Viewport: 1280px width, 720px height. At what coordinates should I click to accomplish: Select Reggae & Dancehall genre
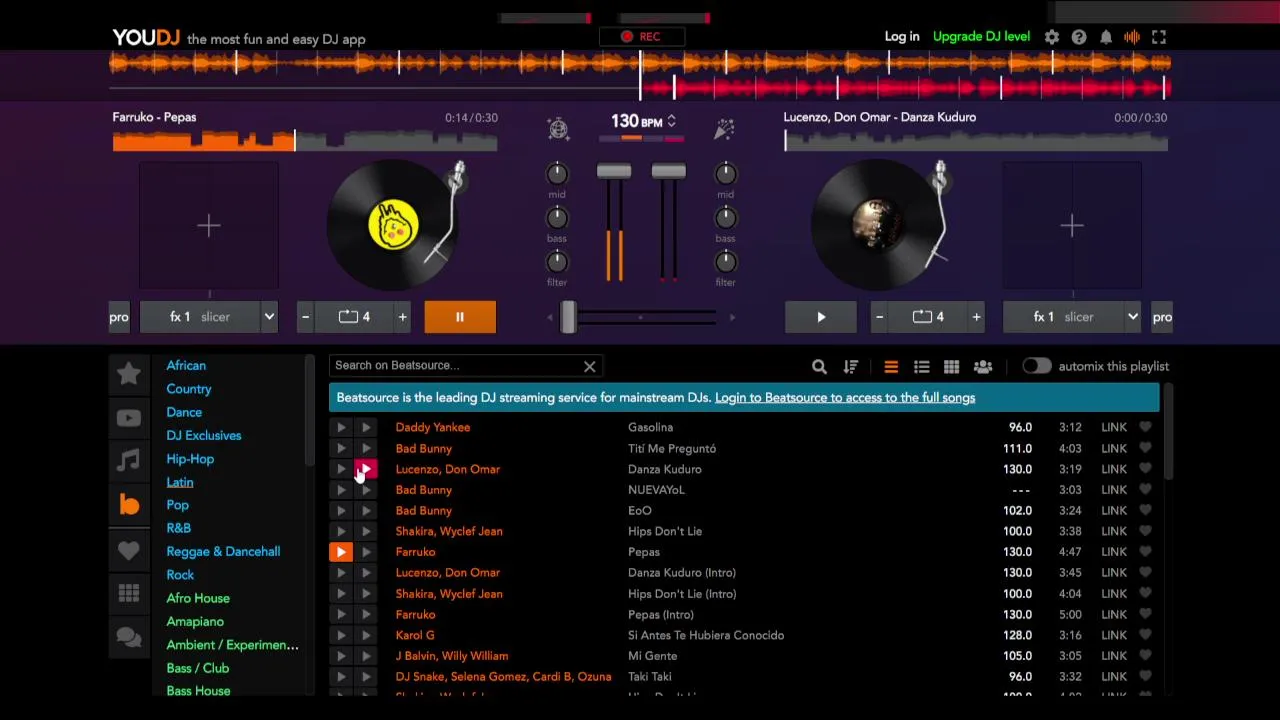(x=223, y=552)
